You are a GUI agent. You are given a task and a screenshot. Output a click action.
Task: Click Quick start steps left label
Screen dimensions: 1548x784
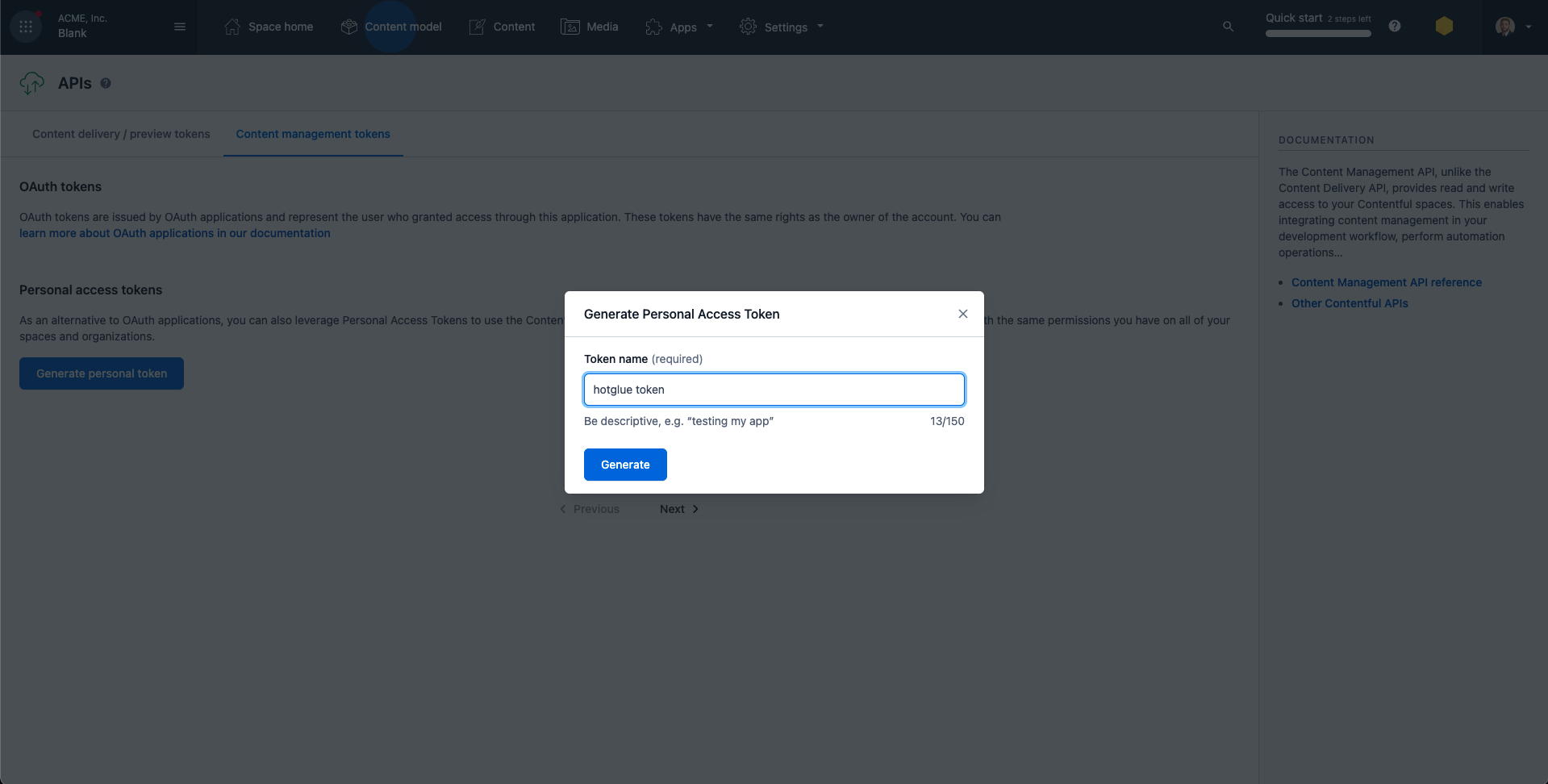point(1350,19)
